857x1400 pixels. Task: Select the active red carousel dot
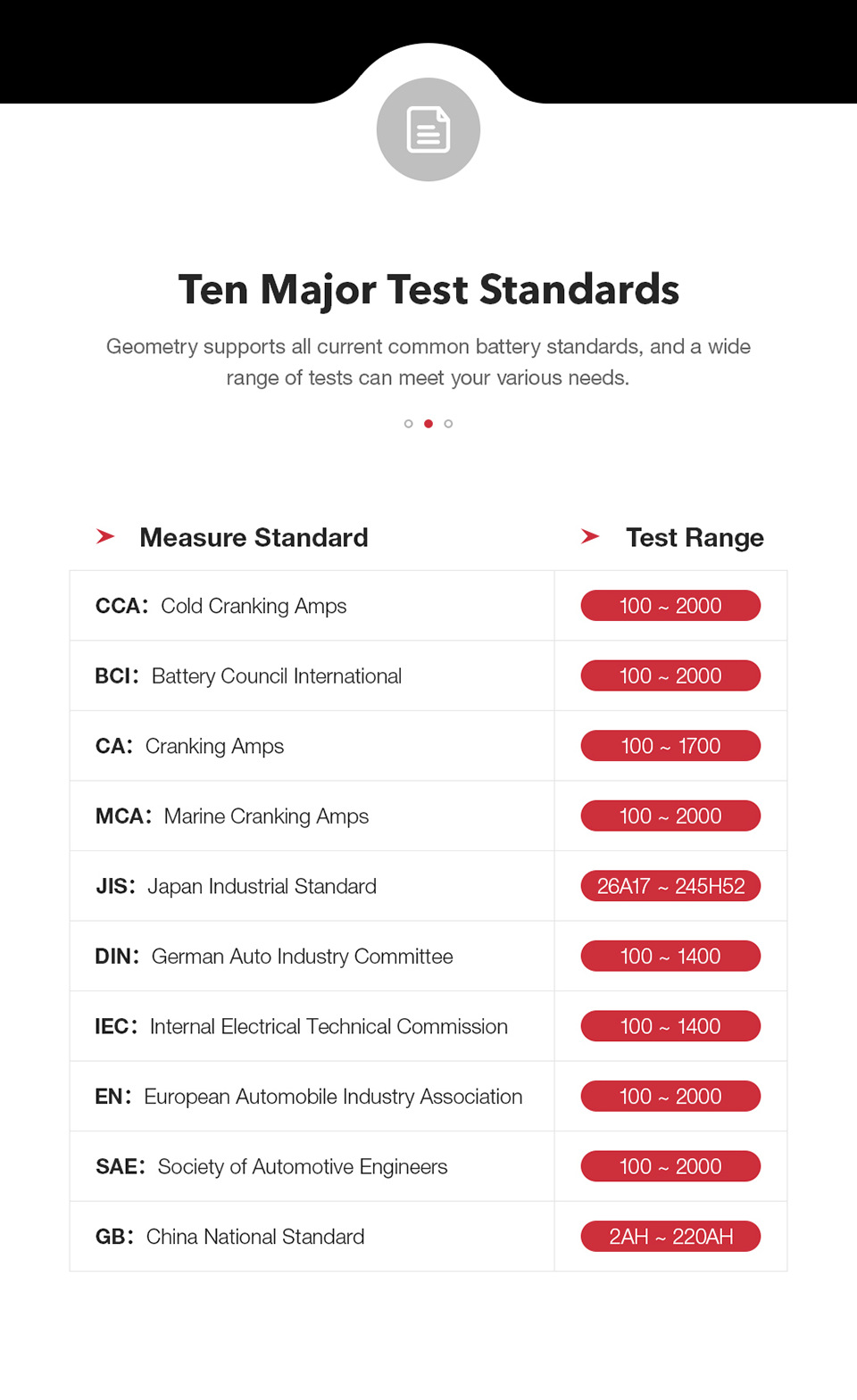tap(428, 424)
